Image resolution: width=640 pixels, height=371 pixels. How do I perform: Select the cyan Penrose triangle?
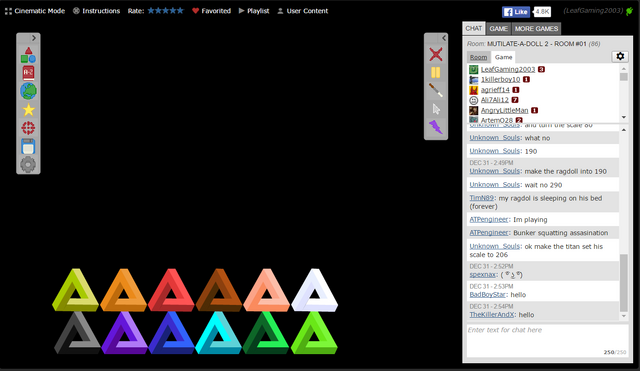[x=219, y=333]
